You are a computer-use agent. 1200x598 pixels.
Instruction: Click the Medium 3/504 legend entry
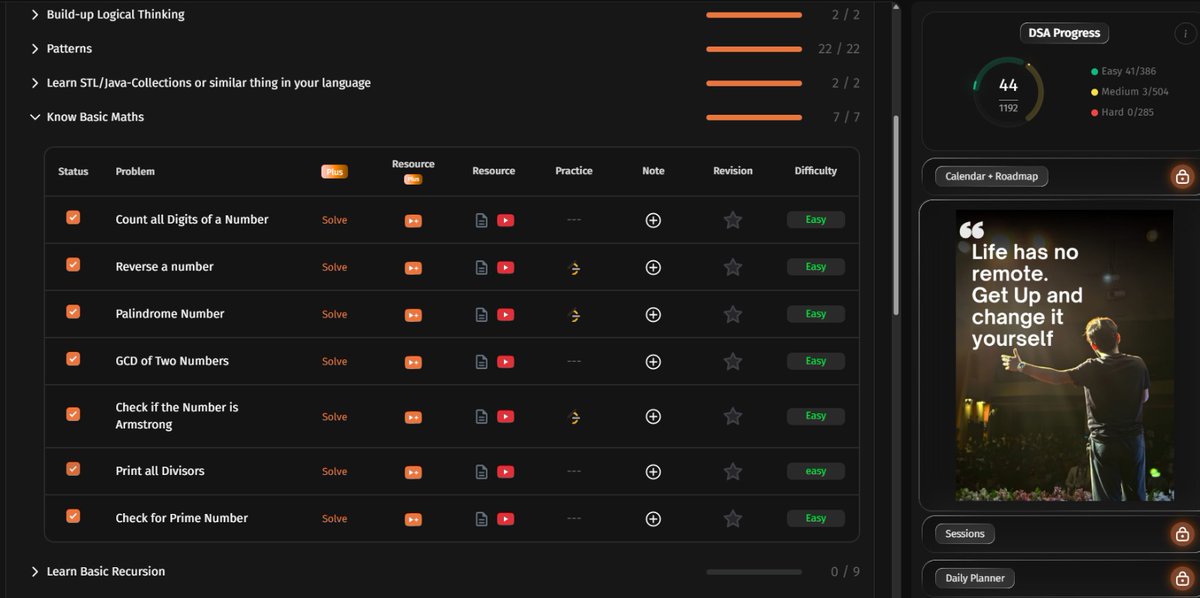(x=1129, y=92)
